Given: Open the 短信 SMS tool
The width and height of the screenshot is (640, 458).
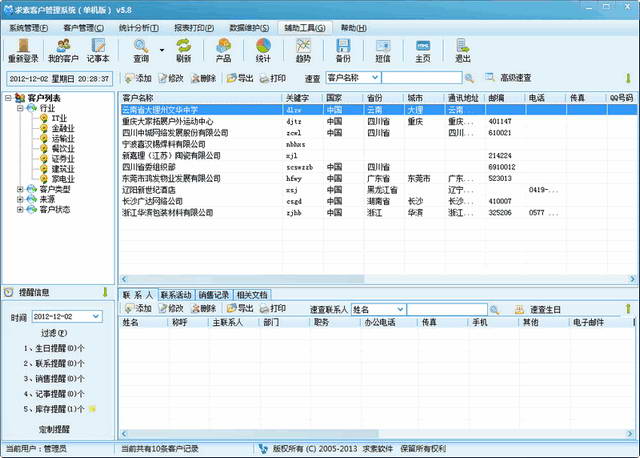Looking at the screenshot, I should 383,50.
